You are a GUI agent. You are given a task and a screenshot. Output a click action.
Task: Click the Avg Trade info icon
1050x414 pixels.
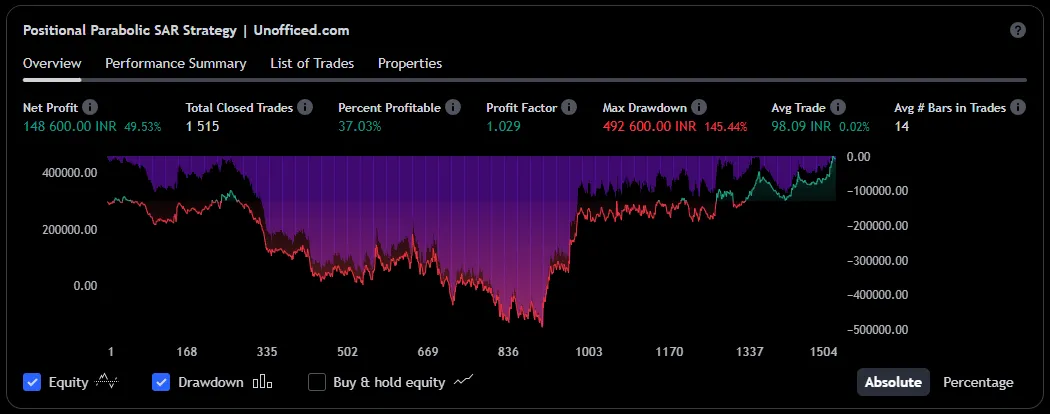[838, 107]
